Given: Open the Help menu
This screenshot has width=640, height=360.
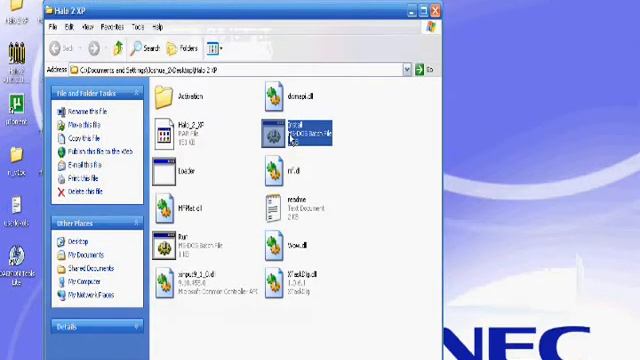Looking at the screenshot, I should pos(158,27).
